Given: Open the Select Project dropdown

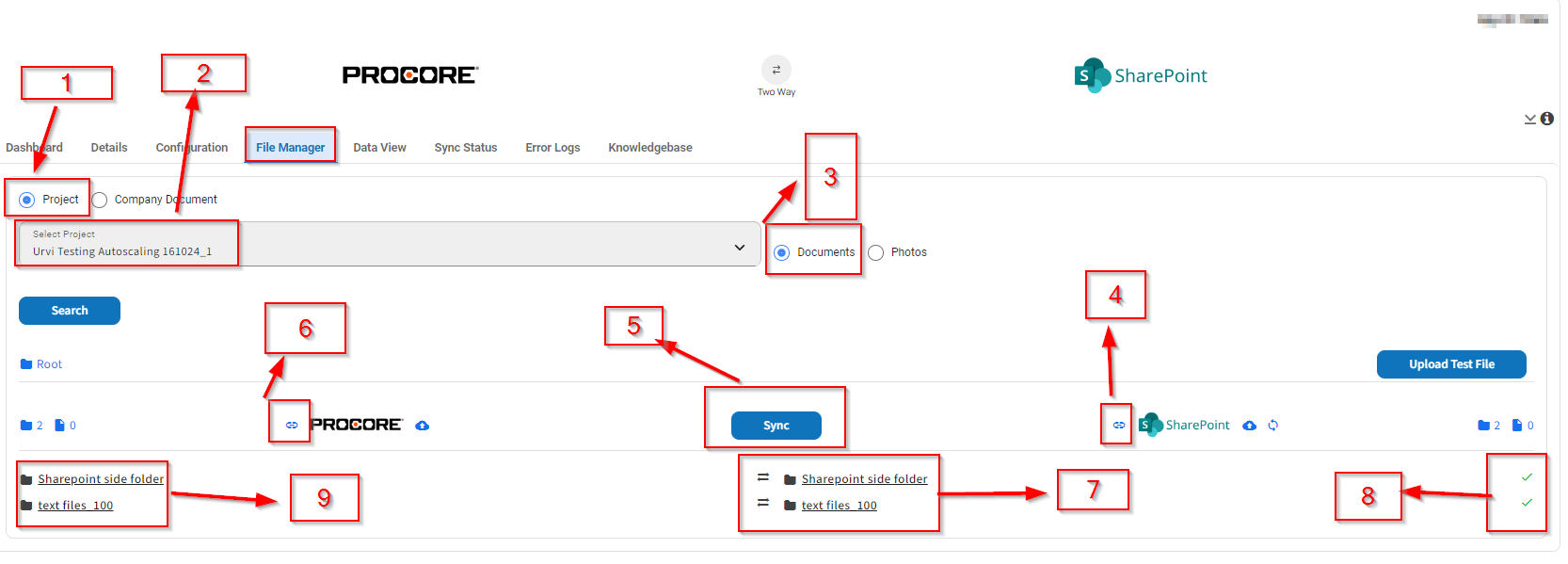Looking at the screenshot, I should coord(389,245).
